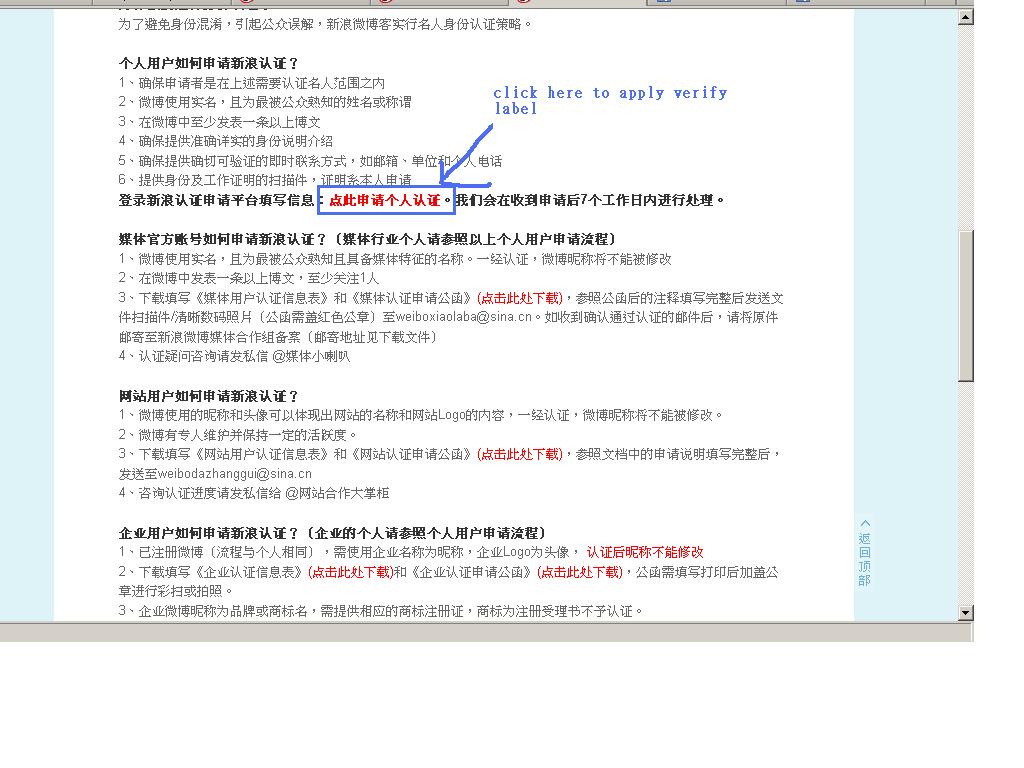This screenshot has width=1024, height=768.
Task: Click the email weibodazhanggui@sina.cn text
Action: pyautogui.click(x=234, y=473)
